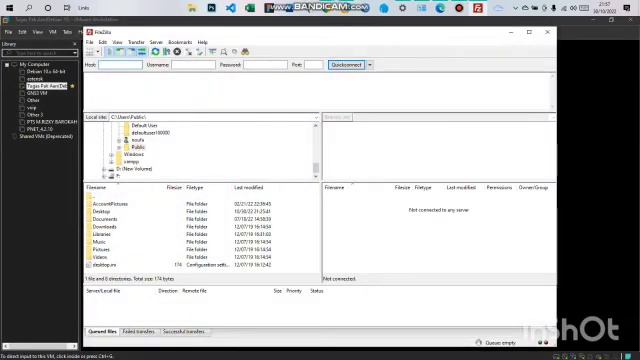
Task: Sort remote list by Owner/Group column
Action: click(x=533, y=187)
